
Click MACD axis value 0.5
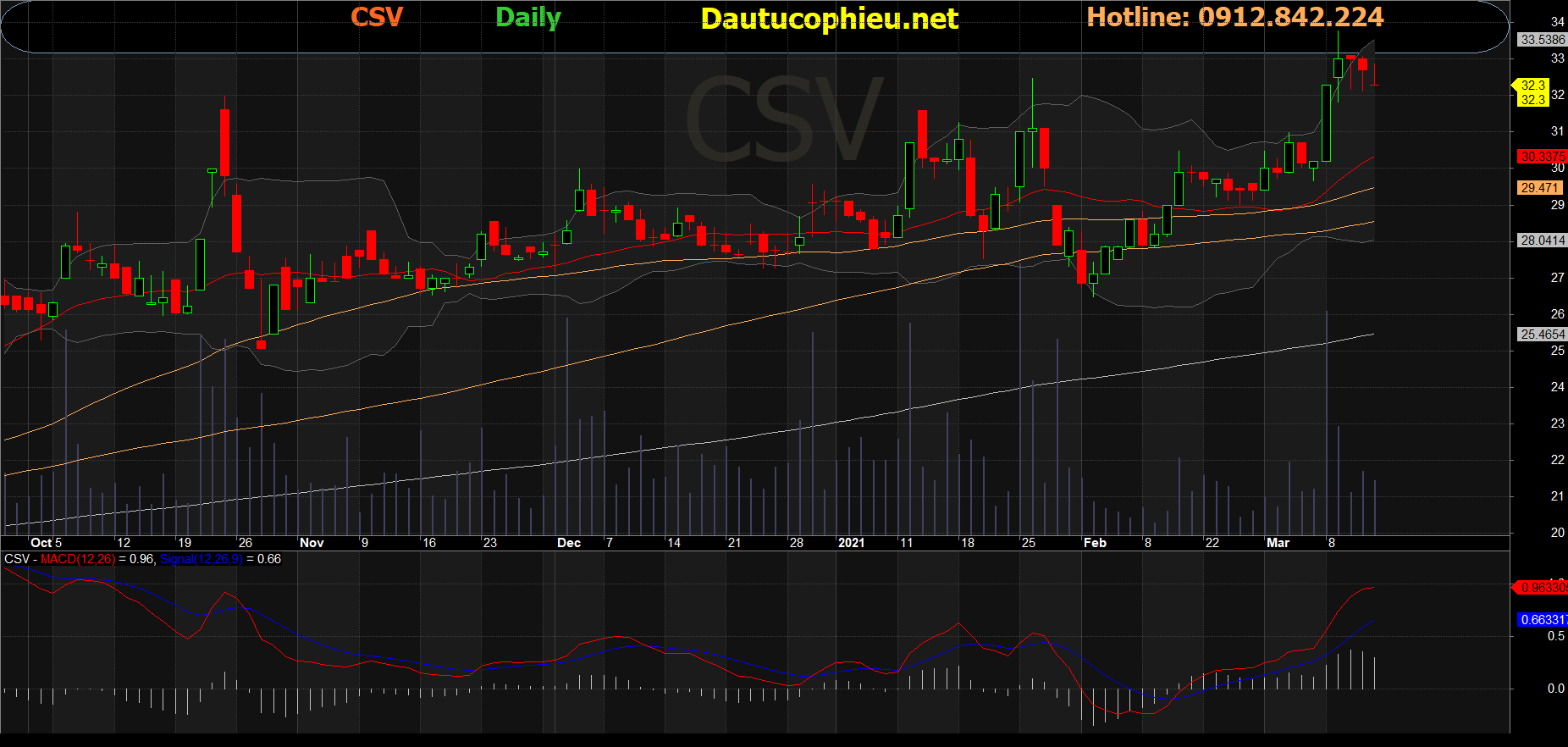[x=1556, y=636]
